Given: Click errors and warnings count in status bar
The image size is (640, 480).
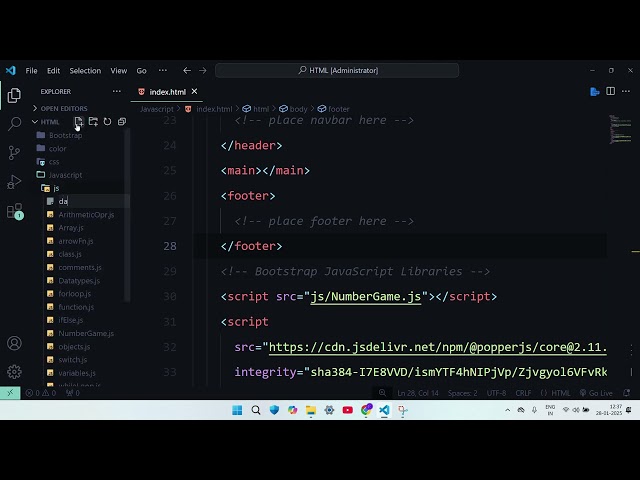Looking at the screenshot, I should coord(41,393).
